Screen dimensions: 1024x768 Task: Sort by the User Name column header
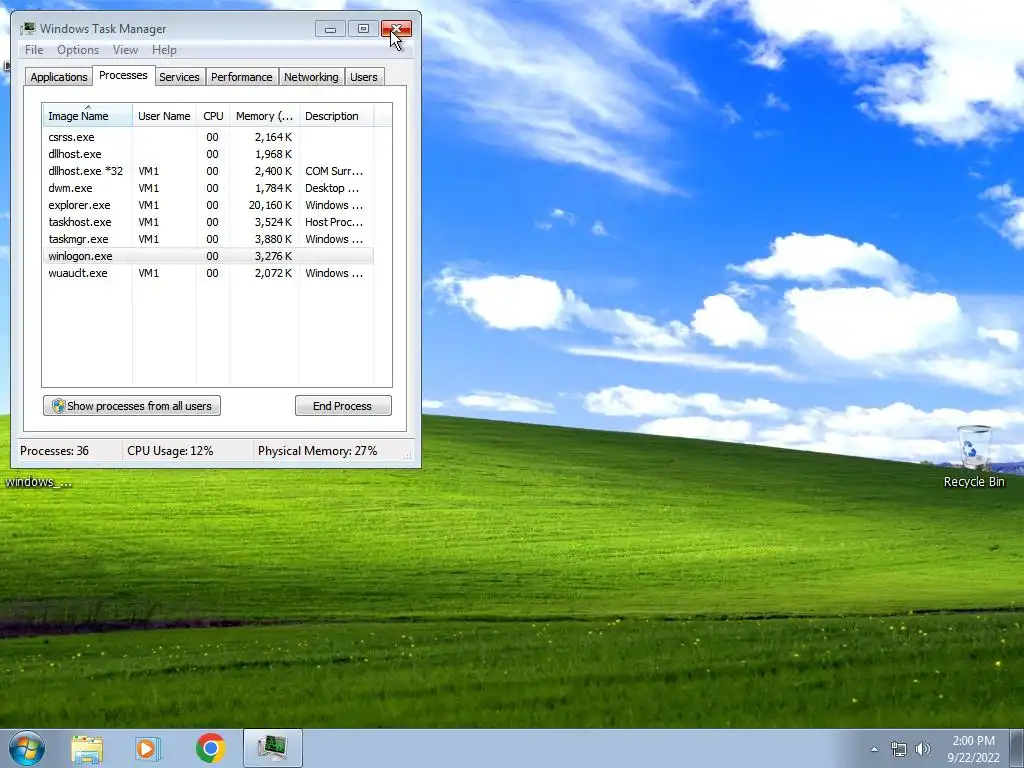(x=164, y=115)
